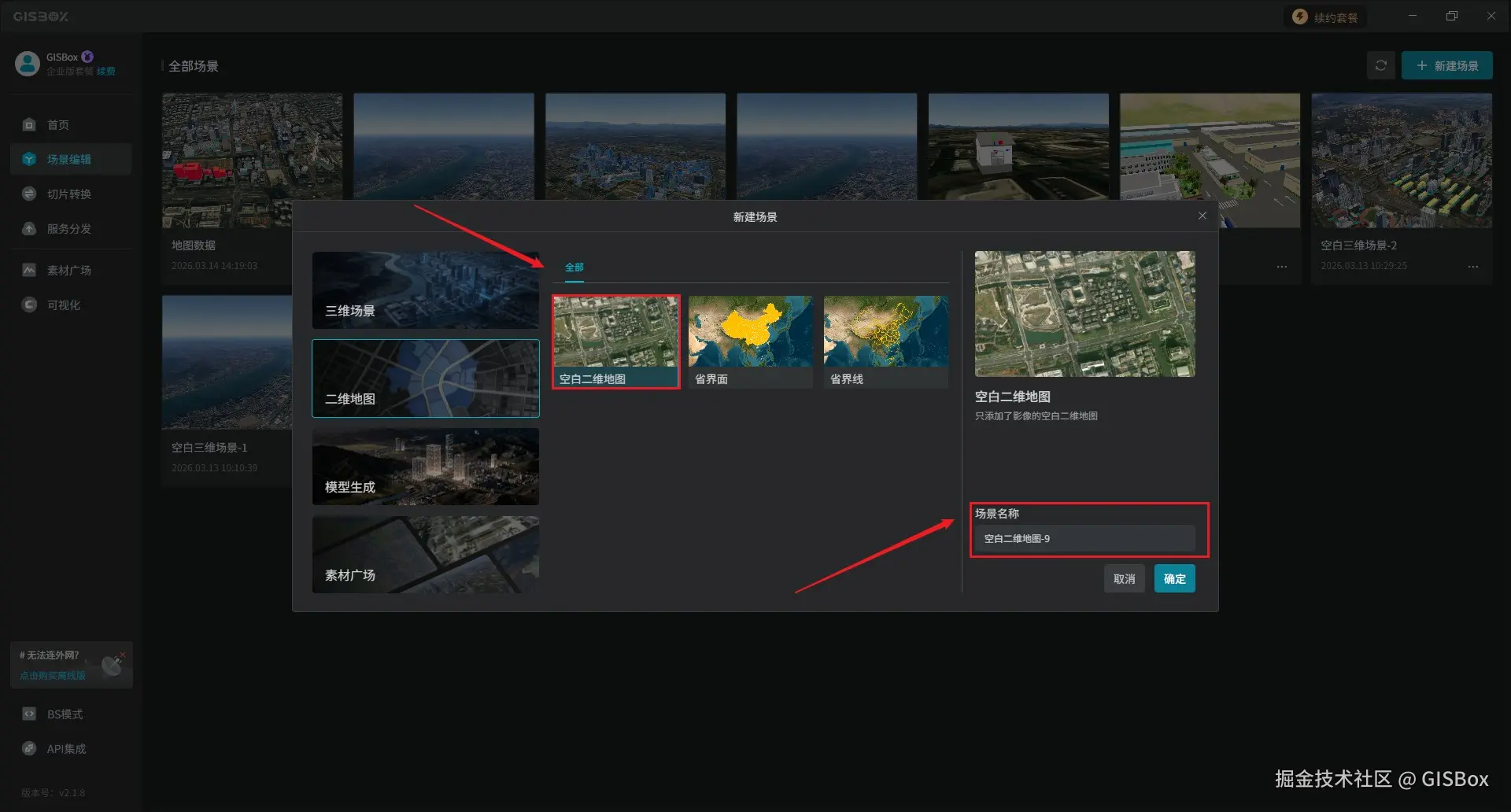This screenshot has width=1511, height=812.
Task: Click the # 无法连外网? text
Action: click(50, 655)
